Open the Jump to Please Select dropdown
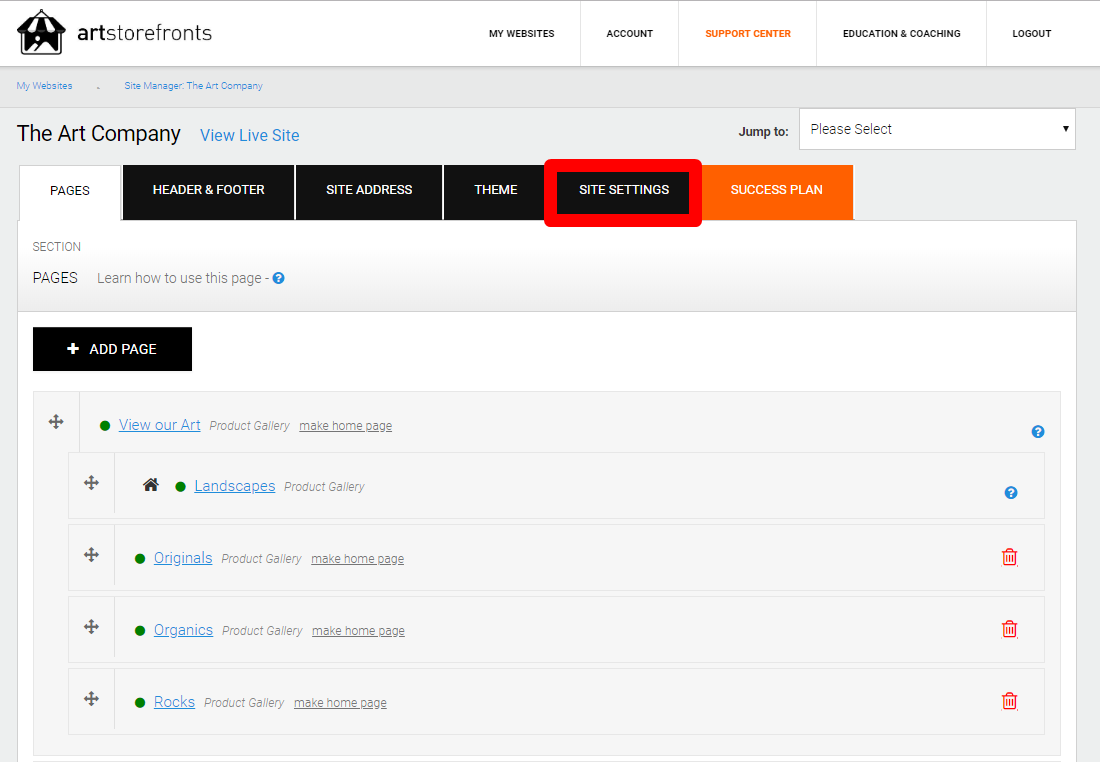The width and height of the screenshot is (1100, 762). click(936, 128)
